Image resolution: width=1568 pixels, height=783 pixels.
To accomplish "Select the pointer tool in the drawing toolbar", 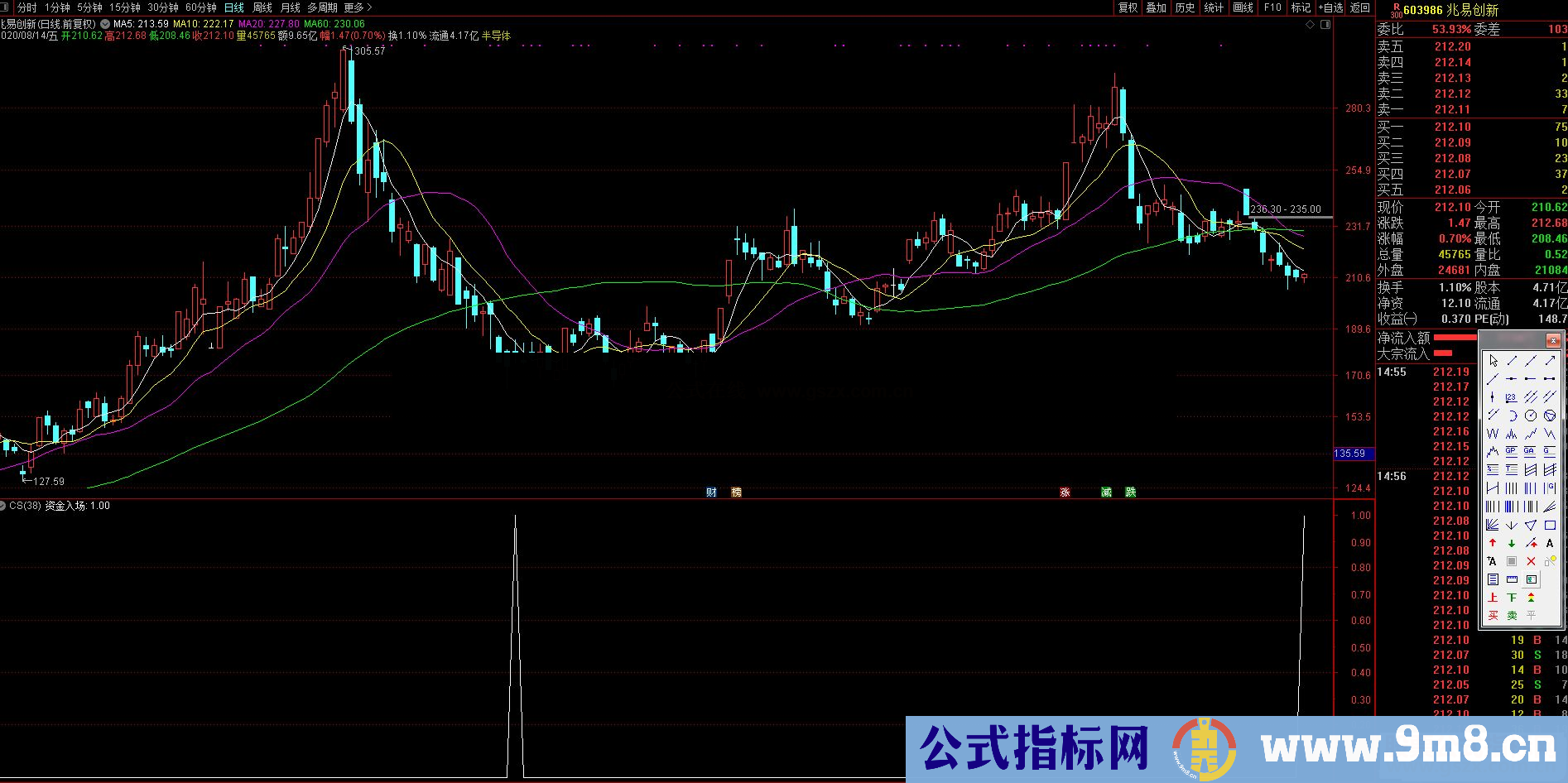I will pos(1493,361).
